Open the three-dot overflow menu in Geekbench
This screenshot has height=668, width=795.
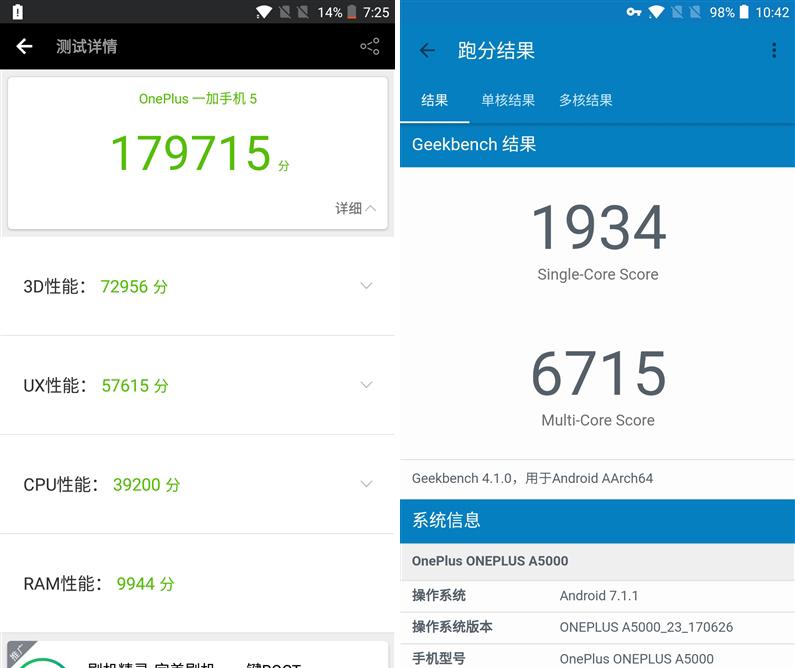[x=774, y=50]
